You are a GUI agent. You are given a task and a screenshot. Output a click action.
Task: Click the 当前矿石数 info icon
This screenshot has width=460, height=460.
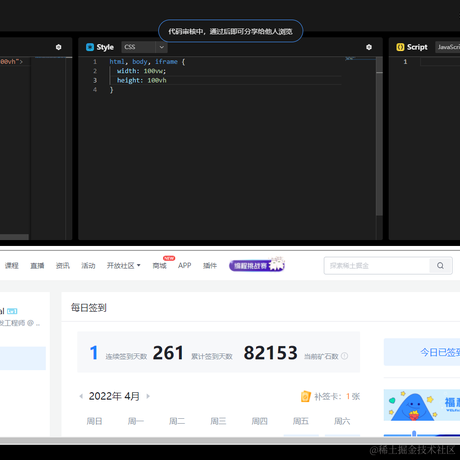pyautogui.click(x=345, y=356)
